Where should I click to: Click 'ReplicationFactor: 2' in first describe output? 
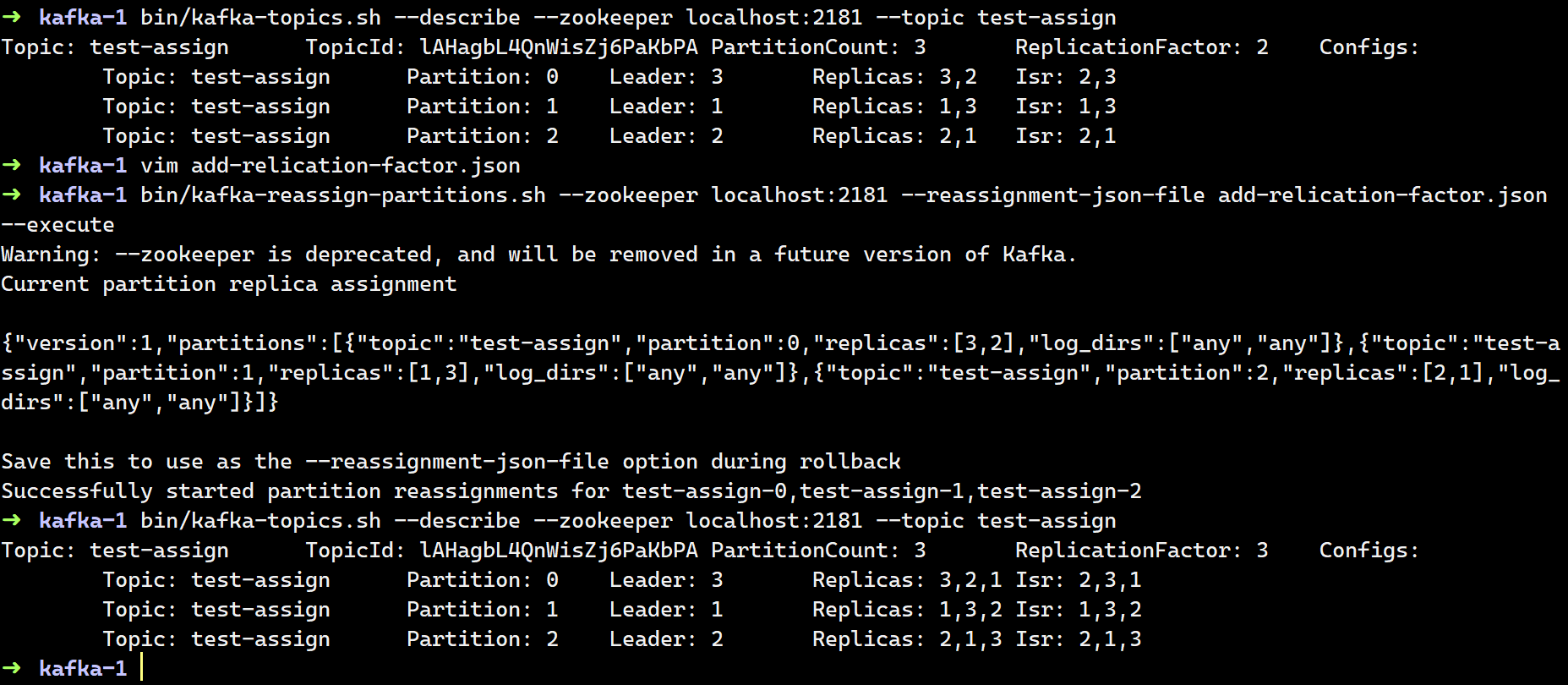click(1142, 47)
